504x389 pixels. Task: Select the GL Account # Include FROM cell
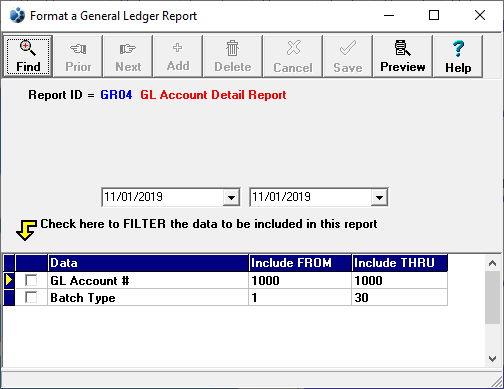tap(300, 280)
